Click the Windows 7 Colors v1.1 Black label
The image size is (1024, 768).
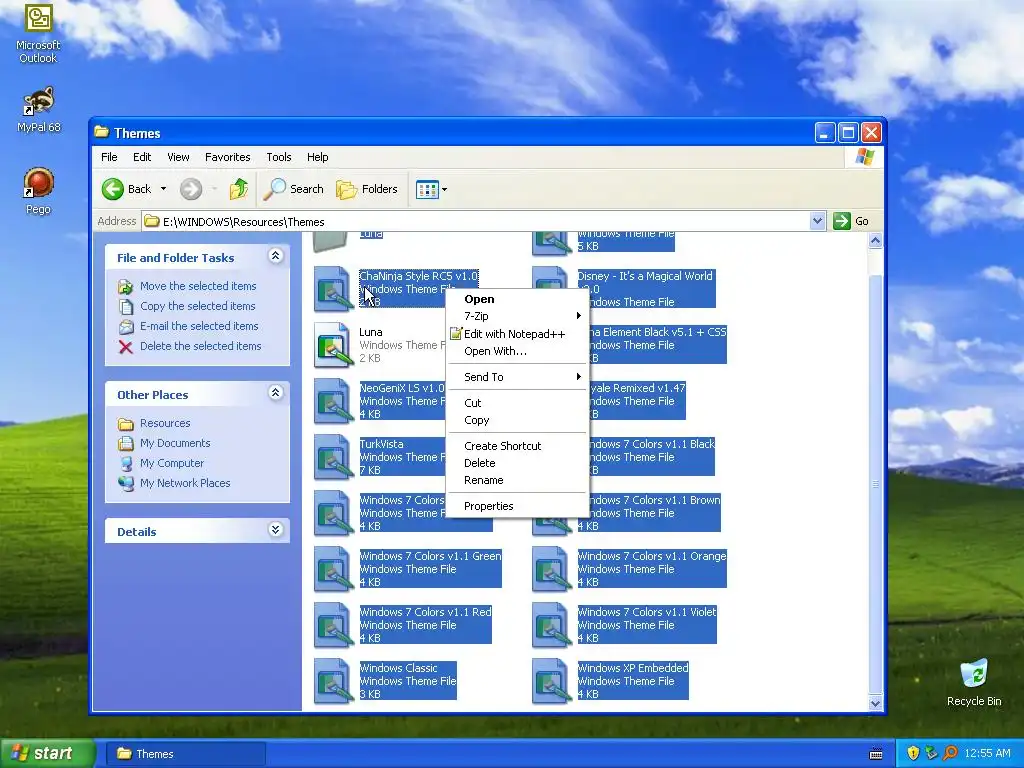(651, 444)
